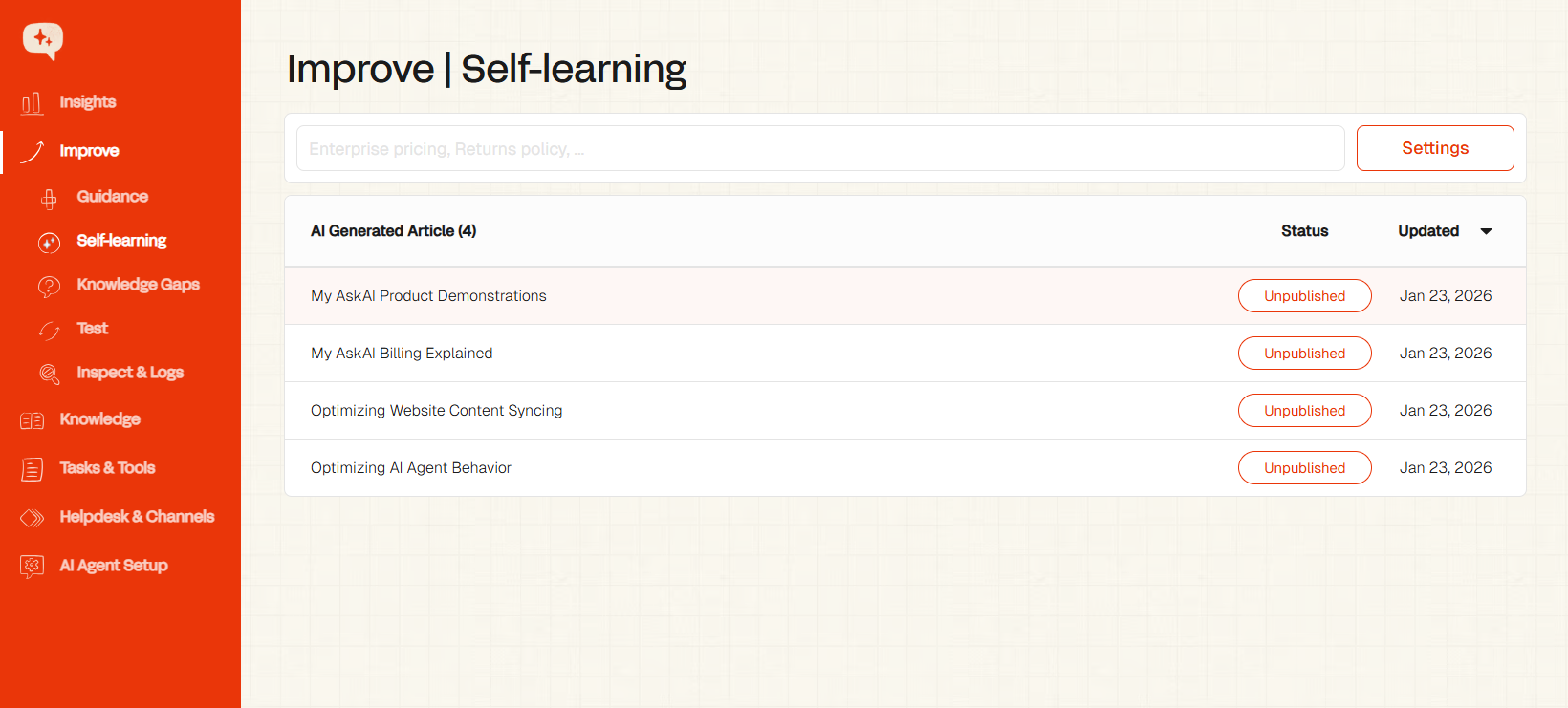Image resolution: width=1568 pixels, height=708 pixels.
Task: Open the Knowledge Gaps question icon
Action: tap(50, 286)
